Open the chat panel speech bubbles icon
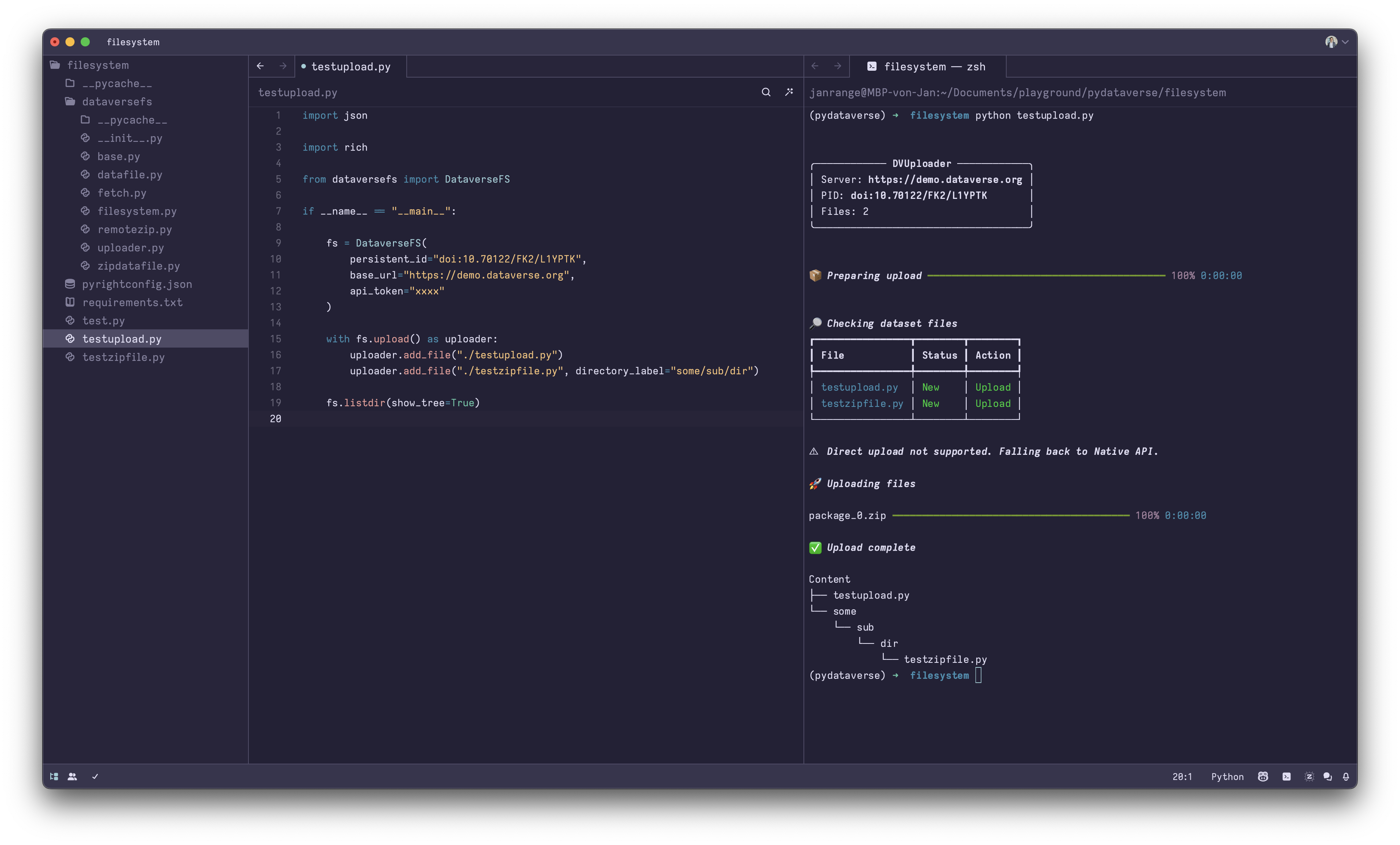The image size is (1400, 845). coord(1327,776)
